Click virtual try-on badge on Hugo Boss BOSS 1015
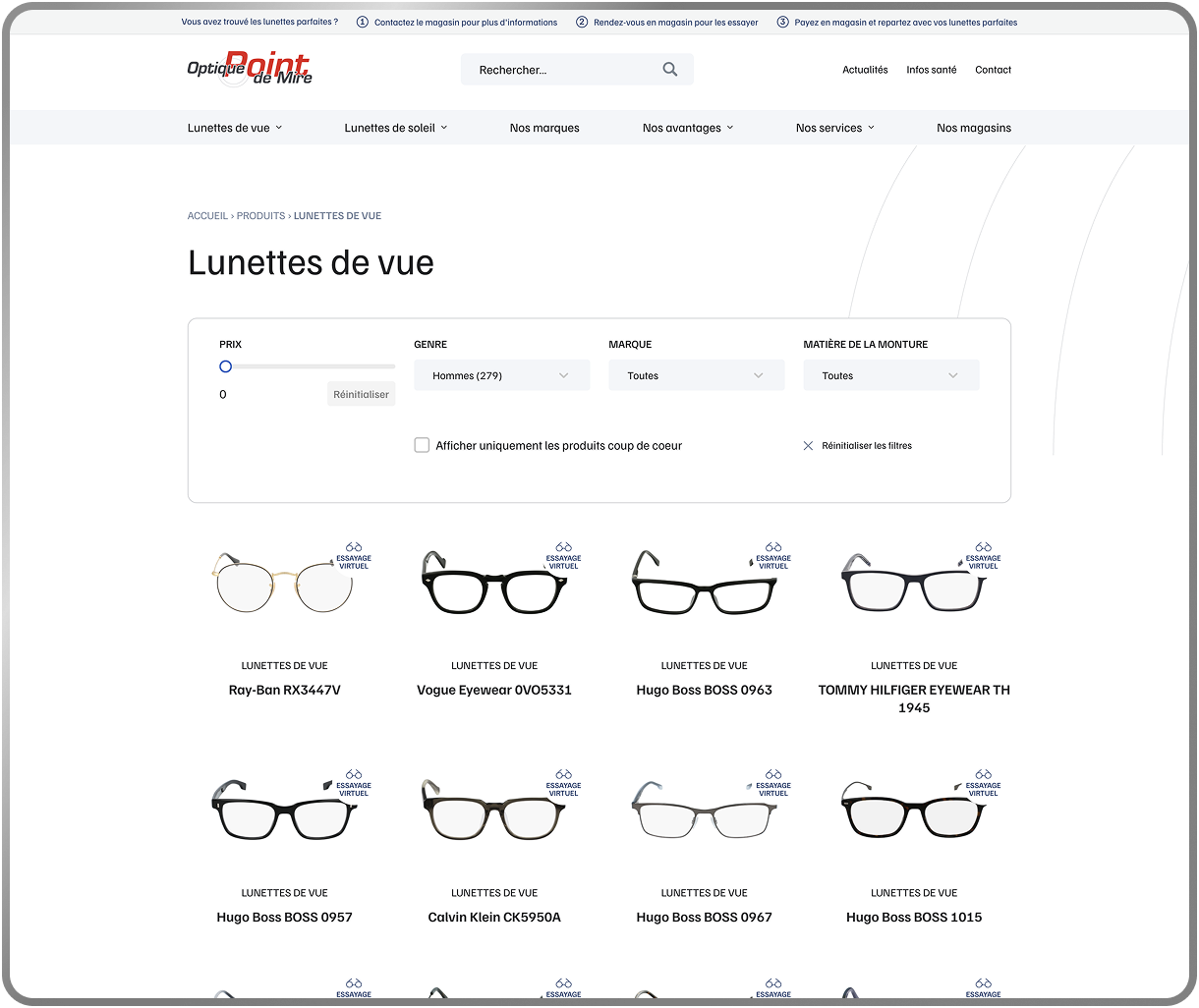 (983, 783)
